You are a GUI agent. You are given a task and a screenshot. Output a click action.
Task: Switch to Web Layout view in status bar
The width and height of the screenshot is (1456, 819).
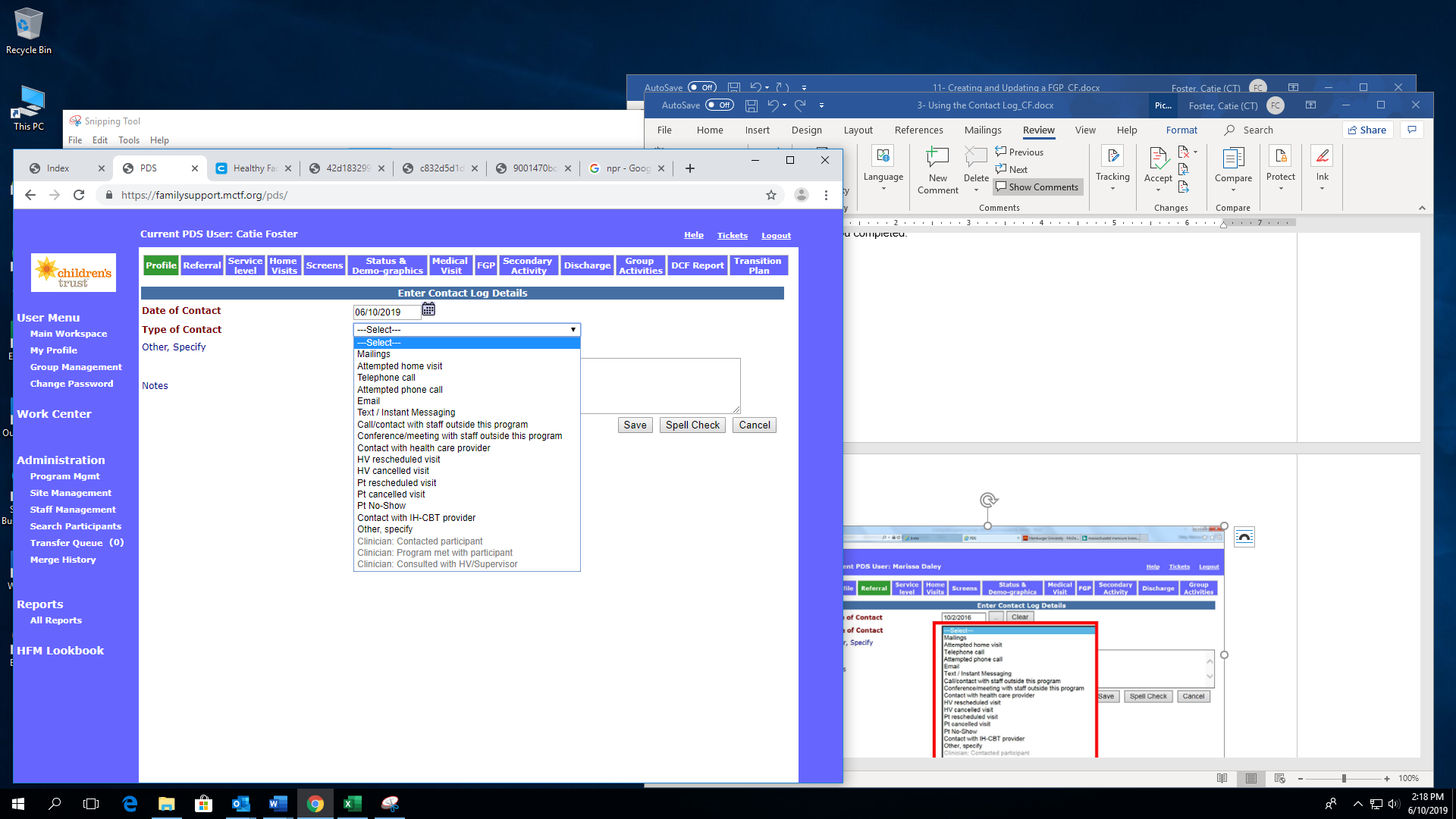pyautogui.click(x=1280, y=778)
